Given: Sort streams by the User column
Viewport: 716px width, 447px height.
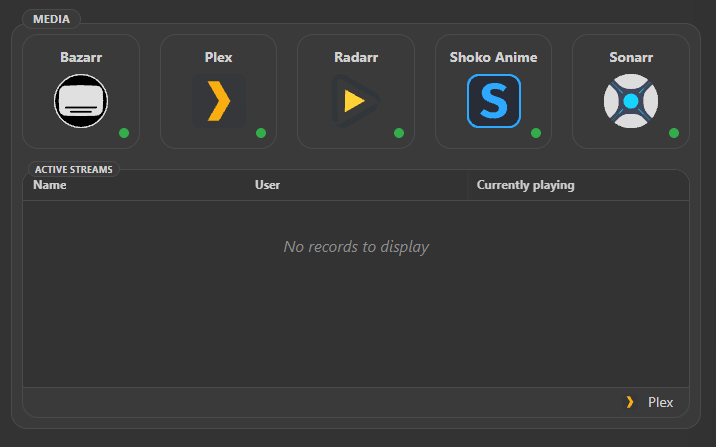Looking at the screenshot, I should [x=267, y=185].
